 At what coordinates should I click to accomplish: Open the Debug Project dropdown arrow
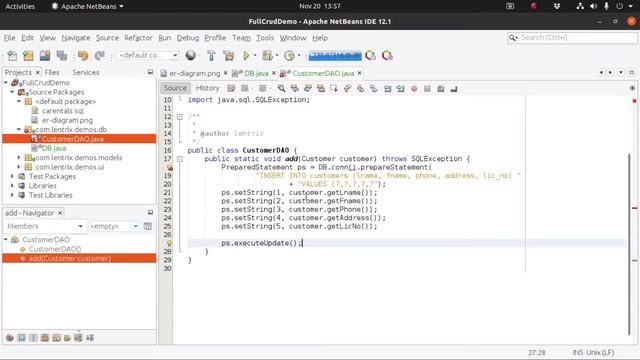(277, 56)
